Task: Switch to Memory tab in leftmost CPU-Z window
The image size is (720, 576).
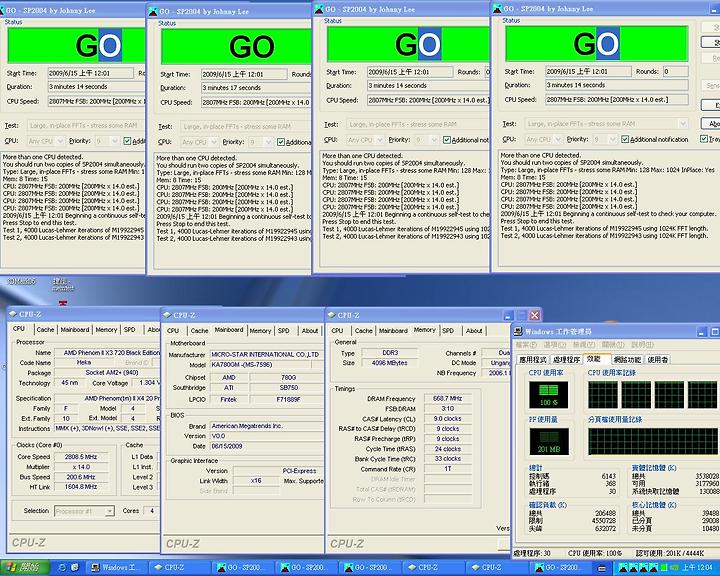Action: 106,329
